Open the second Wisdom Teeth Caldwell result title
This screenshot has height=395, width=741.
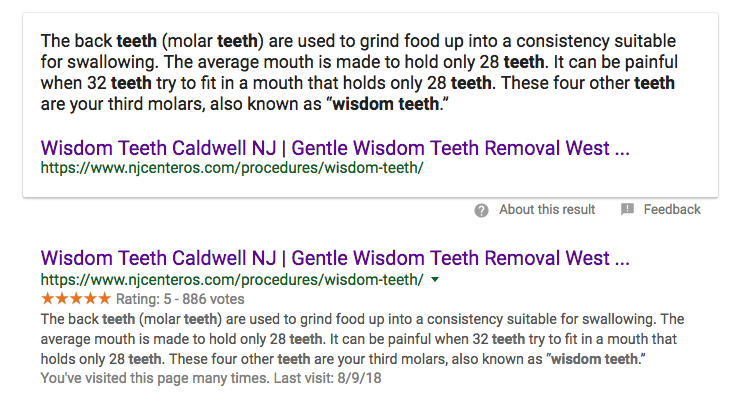[x=335, y=258]
